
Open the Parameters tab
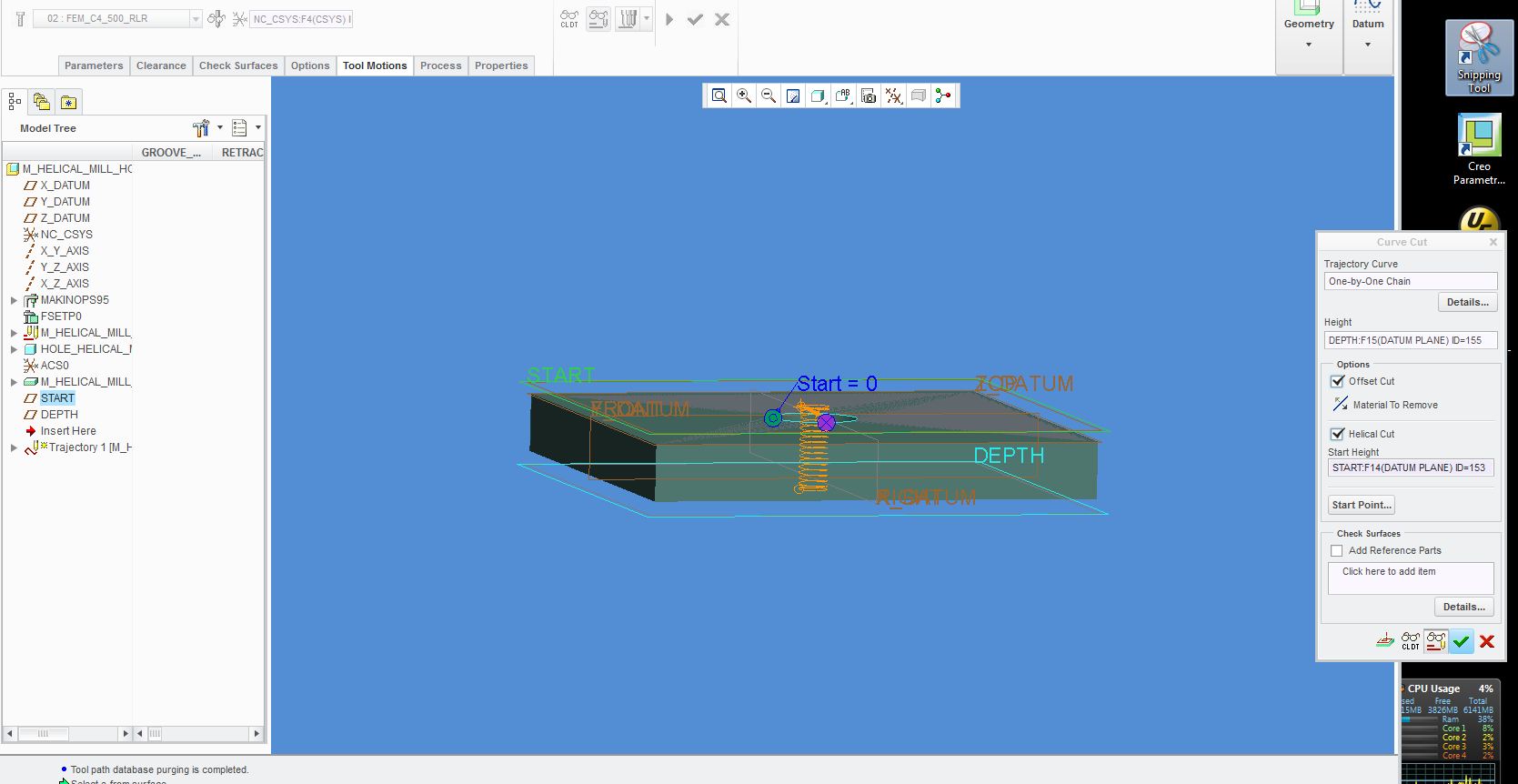(x=94, y=65)
